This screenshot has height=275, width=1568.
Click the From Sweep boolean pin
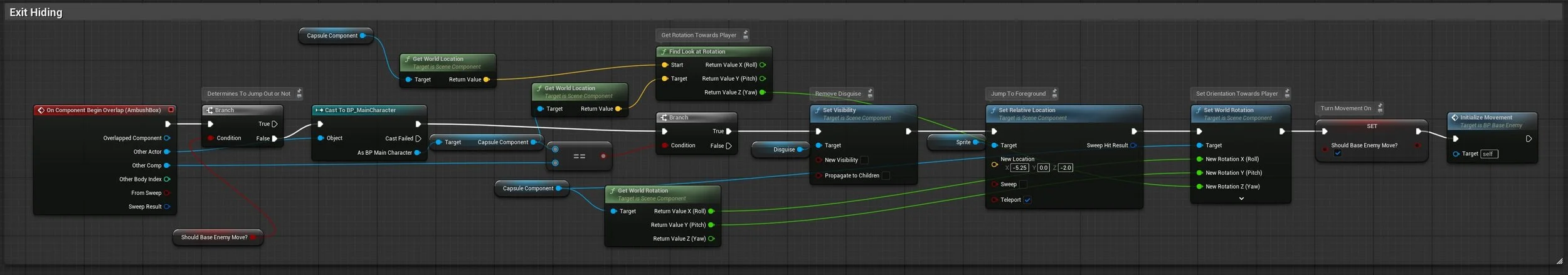(167, 193)
